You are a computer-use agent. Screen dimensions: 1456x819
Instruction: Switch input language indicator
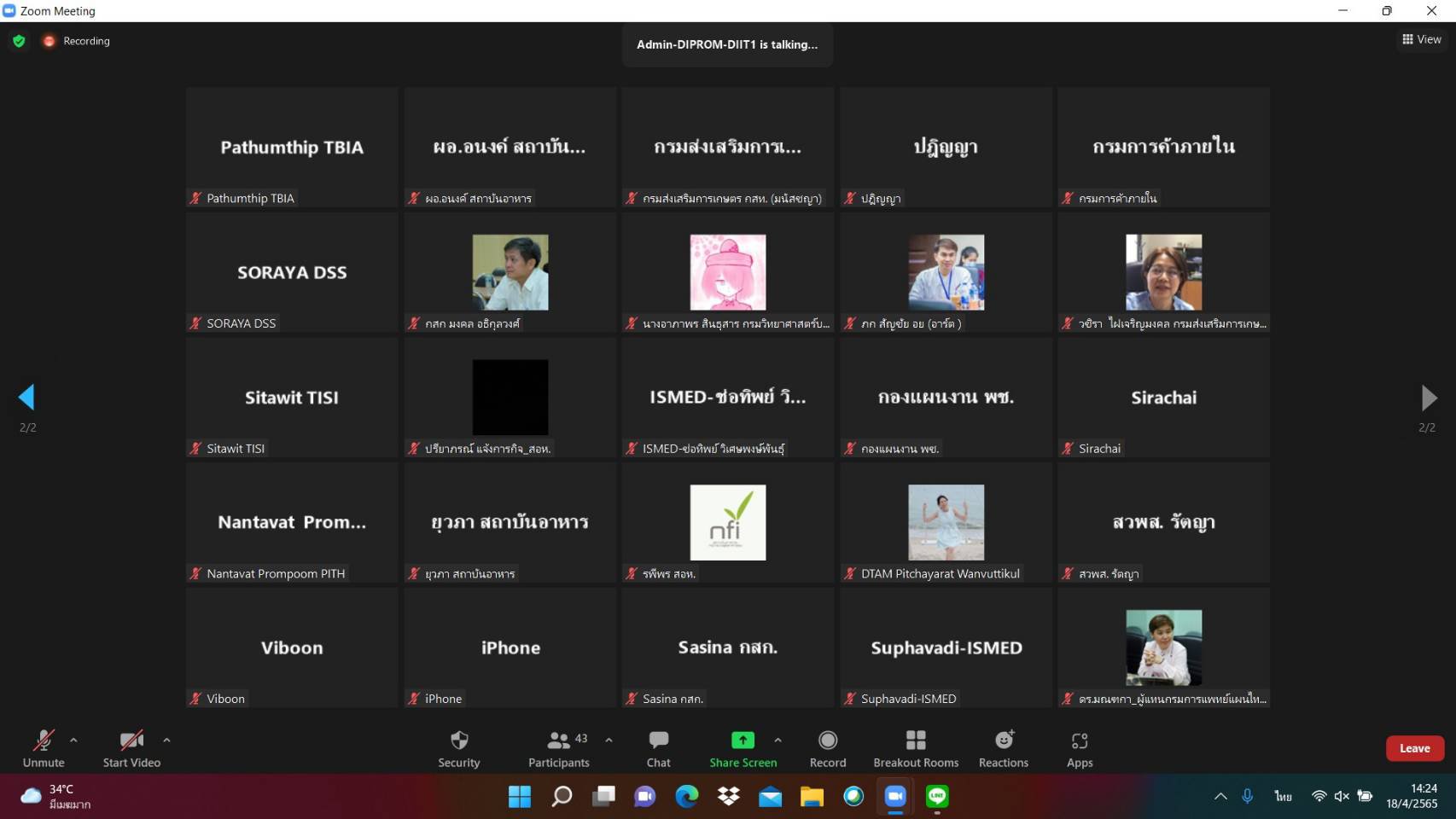click(x=1283, y=796)
